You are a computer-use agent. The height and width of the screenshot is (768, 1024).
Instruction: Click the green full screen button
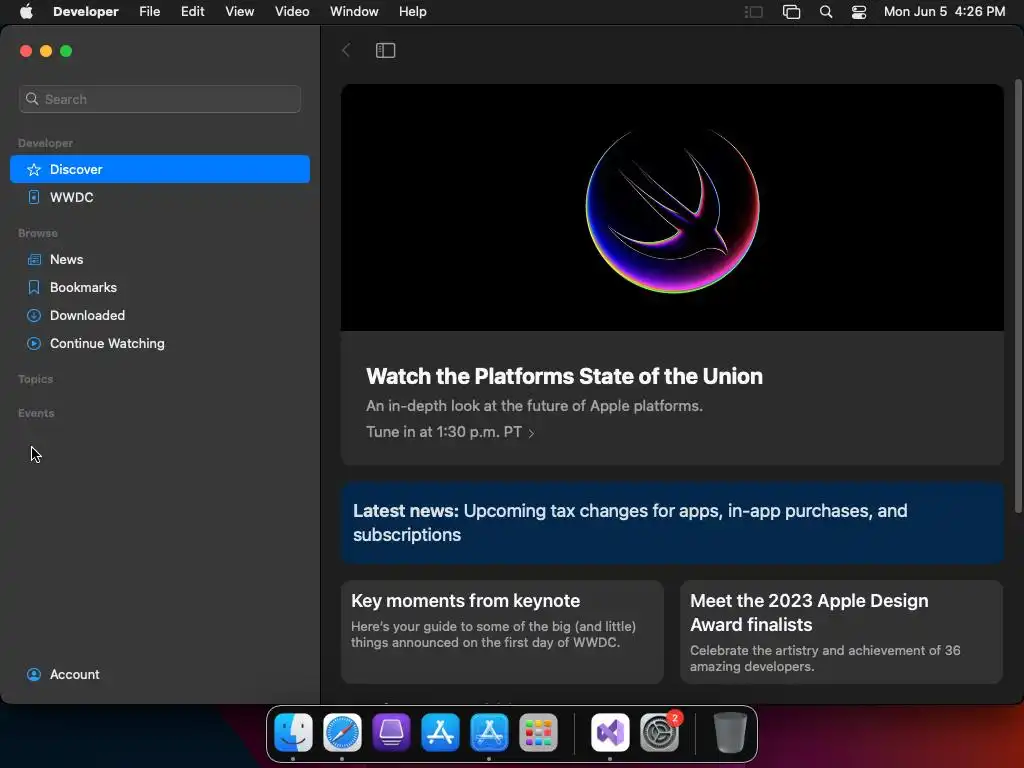[x=66, y=51]
